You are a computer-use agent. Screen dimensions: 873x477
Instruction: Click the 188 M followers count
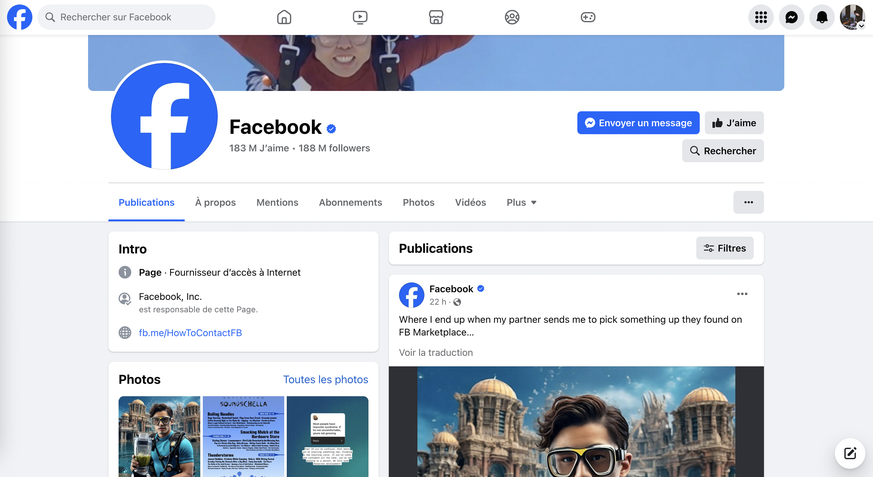pyautogui.click(x=334, y=148)
